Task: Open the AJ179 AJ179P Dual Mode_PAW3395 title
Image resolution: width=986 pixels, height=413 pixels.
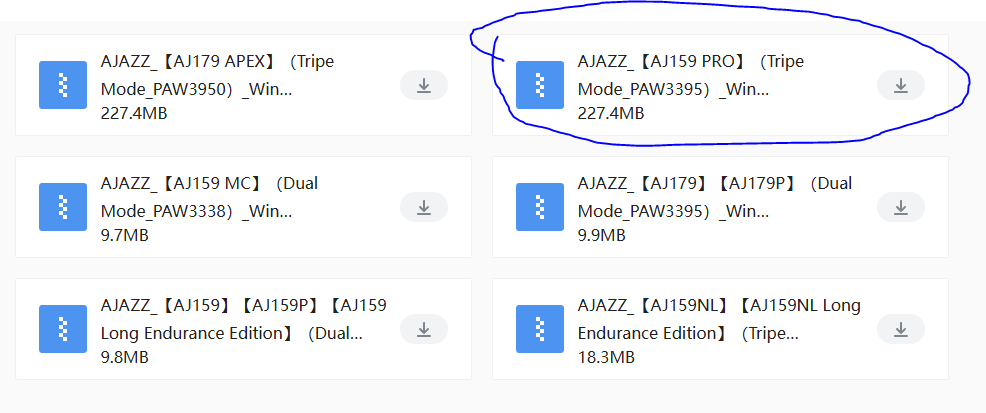Action: 714,197
